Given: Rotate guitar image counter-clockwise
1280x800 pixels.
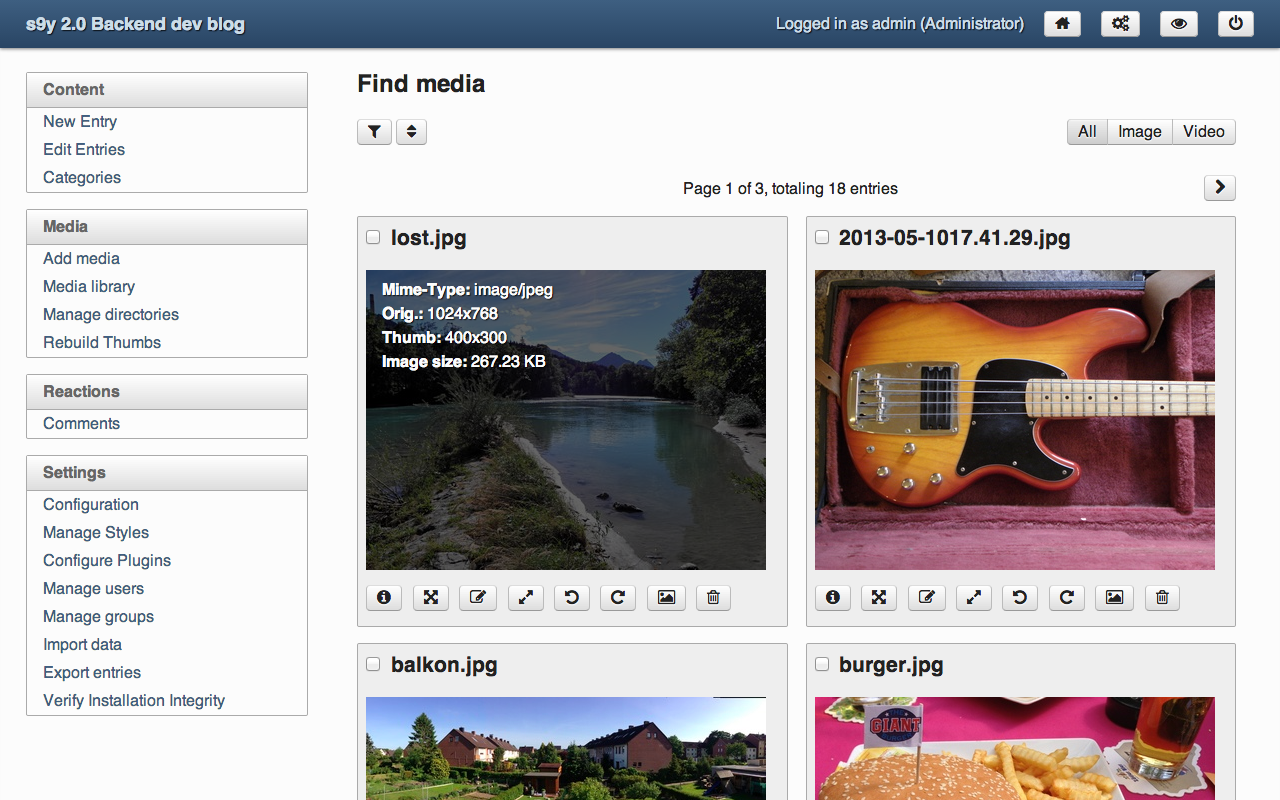Looking at the screenshot, I should [x=1019, y=598].
